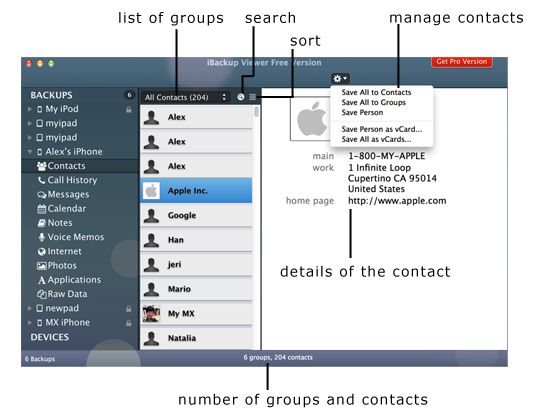Close the window with red button

coord(29,63)
